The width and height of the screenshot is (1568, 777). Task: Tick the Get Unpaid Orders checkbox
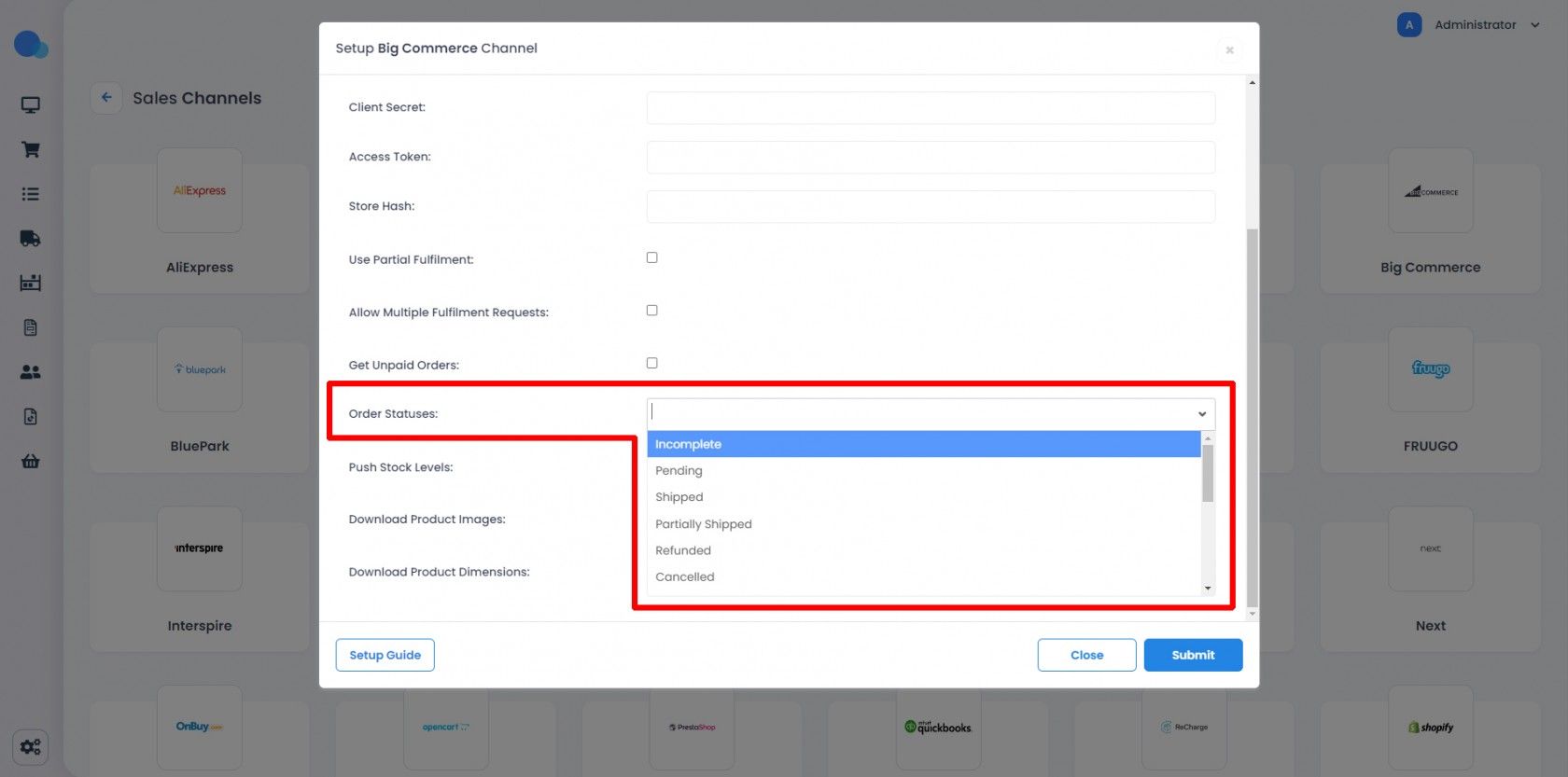click(652, 363)
